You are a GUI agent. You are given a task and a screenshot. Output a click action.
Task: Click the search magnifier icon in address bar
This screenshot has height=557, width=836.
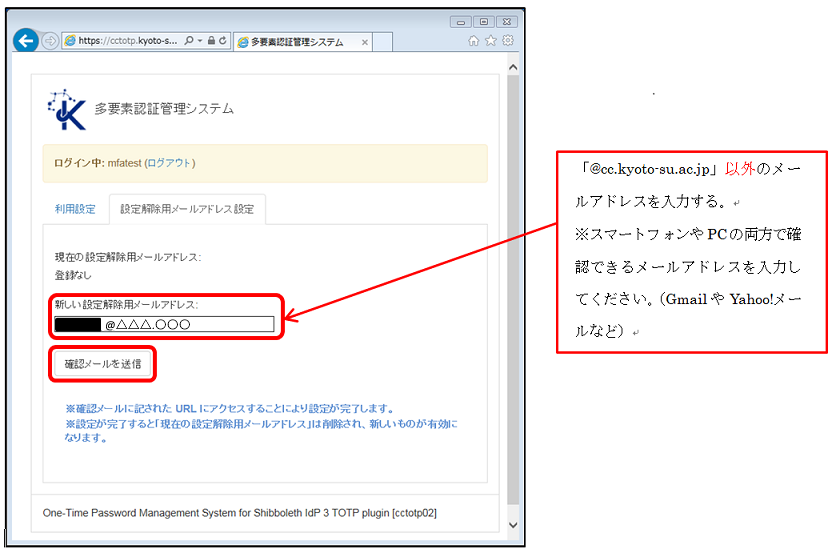pyautogui.click(x=189, y=41)
